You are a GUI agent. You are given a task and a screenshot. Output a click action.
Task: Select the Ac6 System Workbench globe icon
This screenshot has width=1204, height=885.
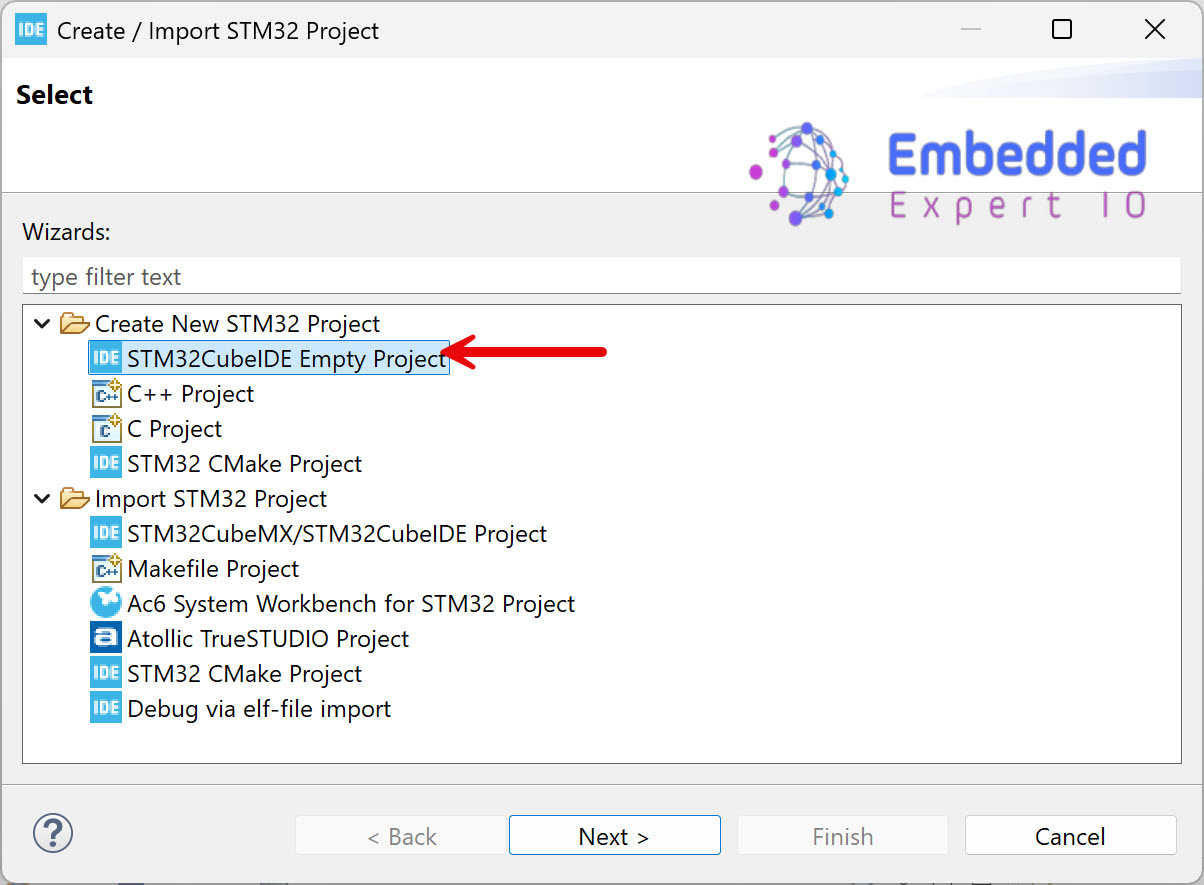click(x=105, y=602)
